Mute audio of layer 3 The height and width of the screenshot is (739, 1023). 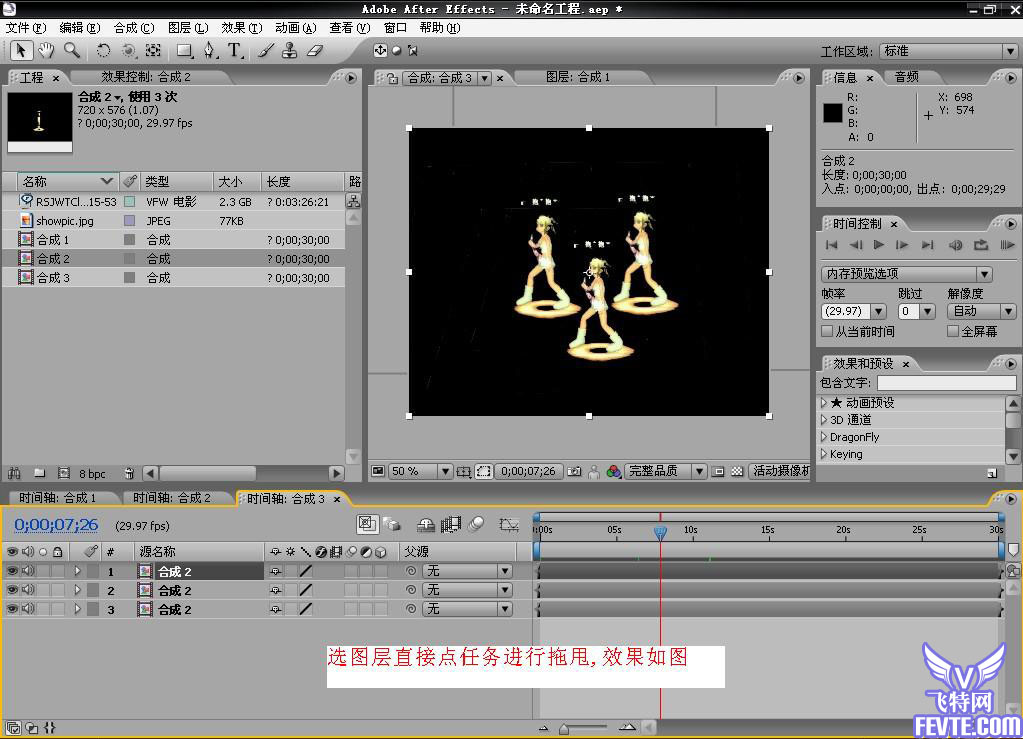coord(27,609)
